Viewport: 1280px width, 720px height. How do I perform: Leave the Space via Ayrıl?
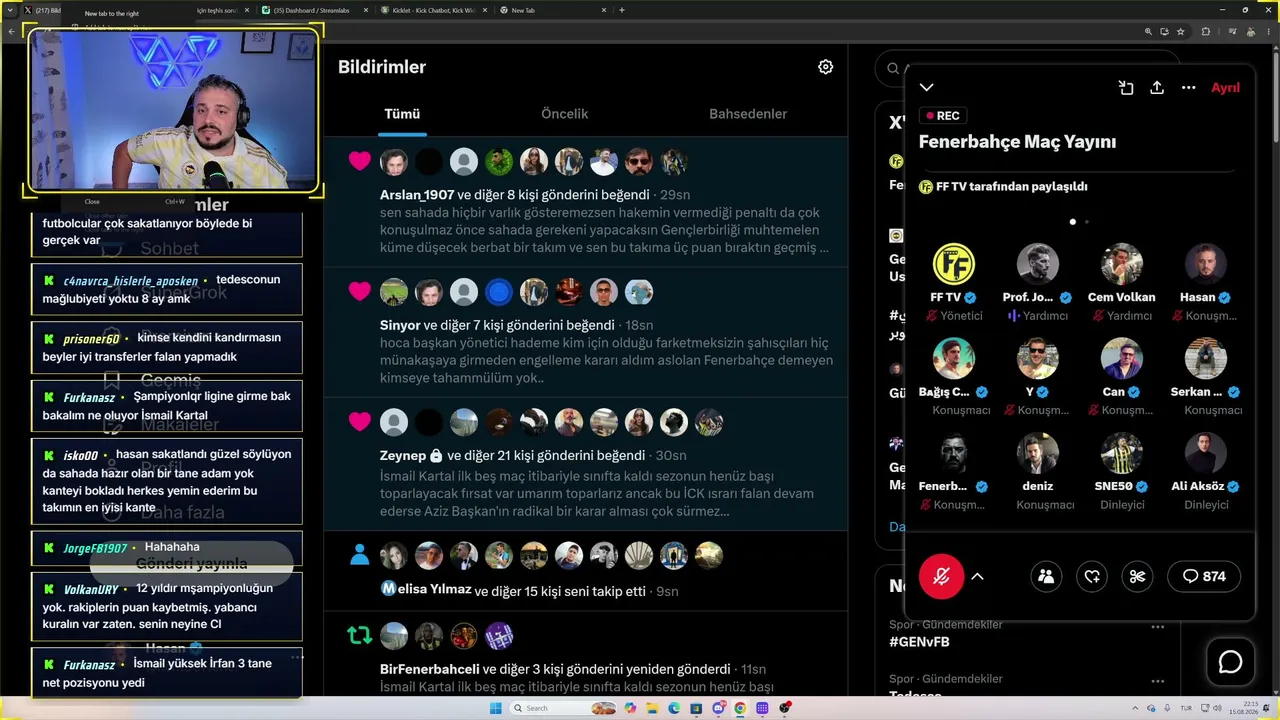tap(1225, 88)
